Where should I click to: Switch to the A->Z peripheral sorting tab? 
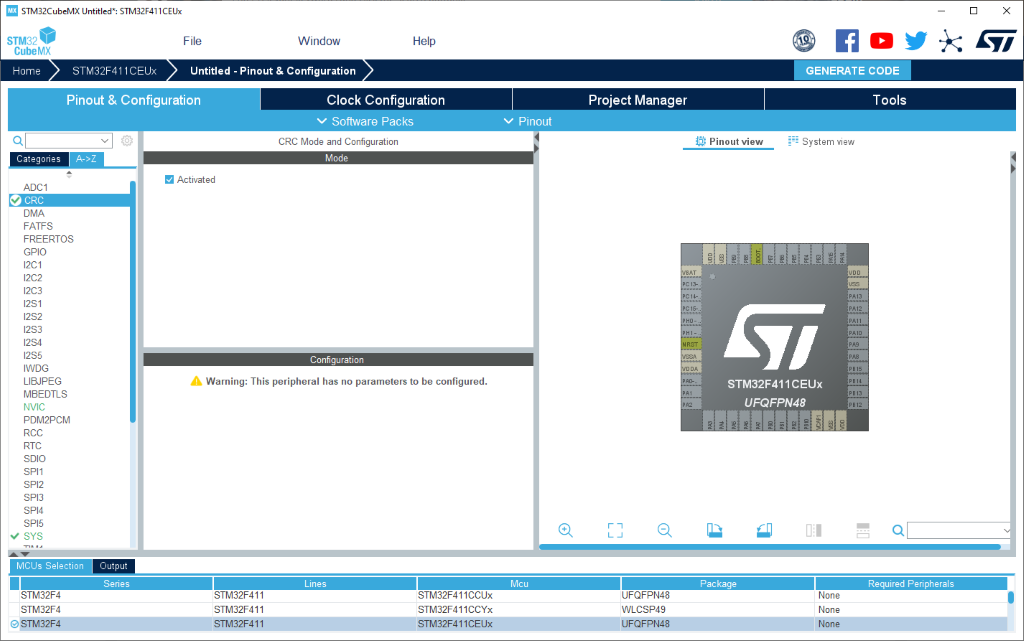(86, 159)
